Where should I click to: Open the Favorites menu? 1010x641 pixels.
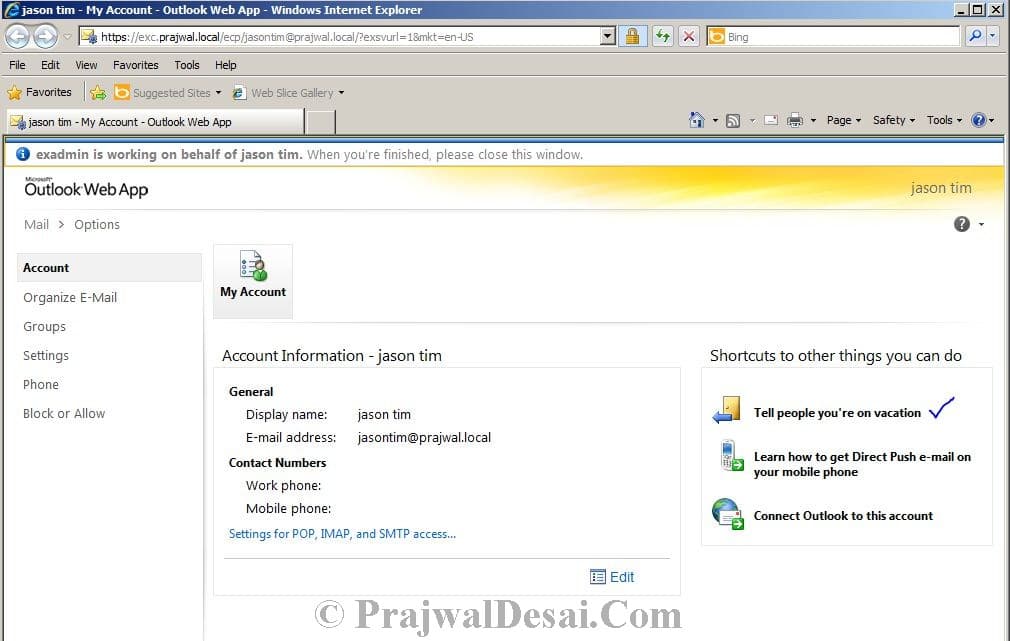(x=135, y=65)
